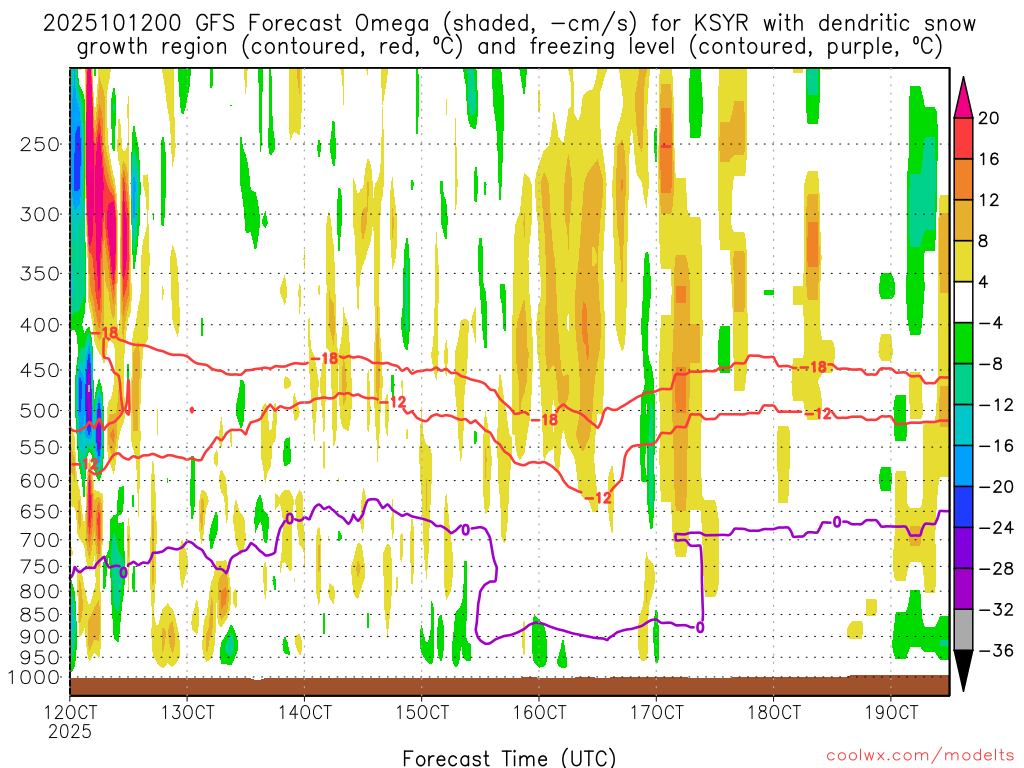The width and height of the screenshot is (1024, 768).
Task: Click the '-24' value on the colorbar
Action: tap(996, 528)
